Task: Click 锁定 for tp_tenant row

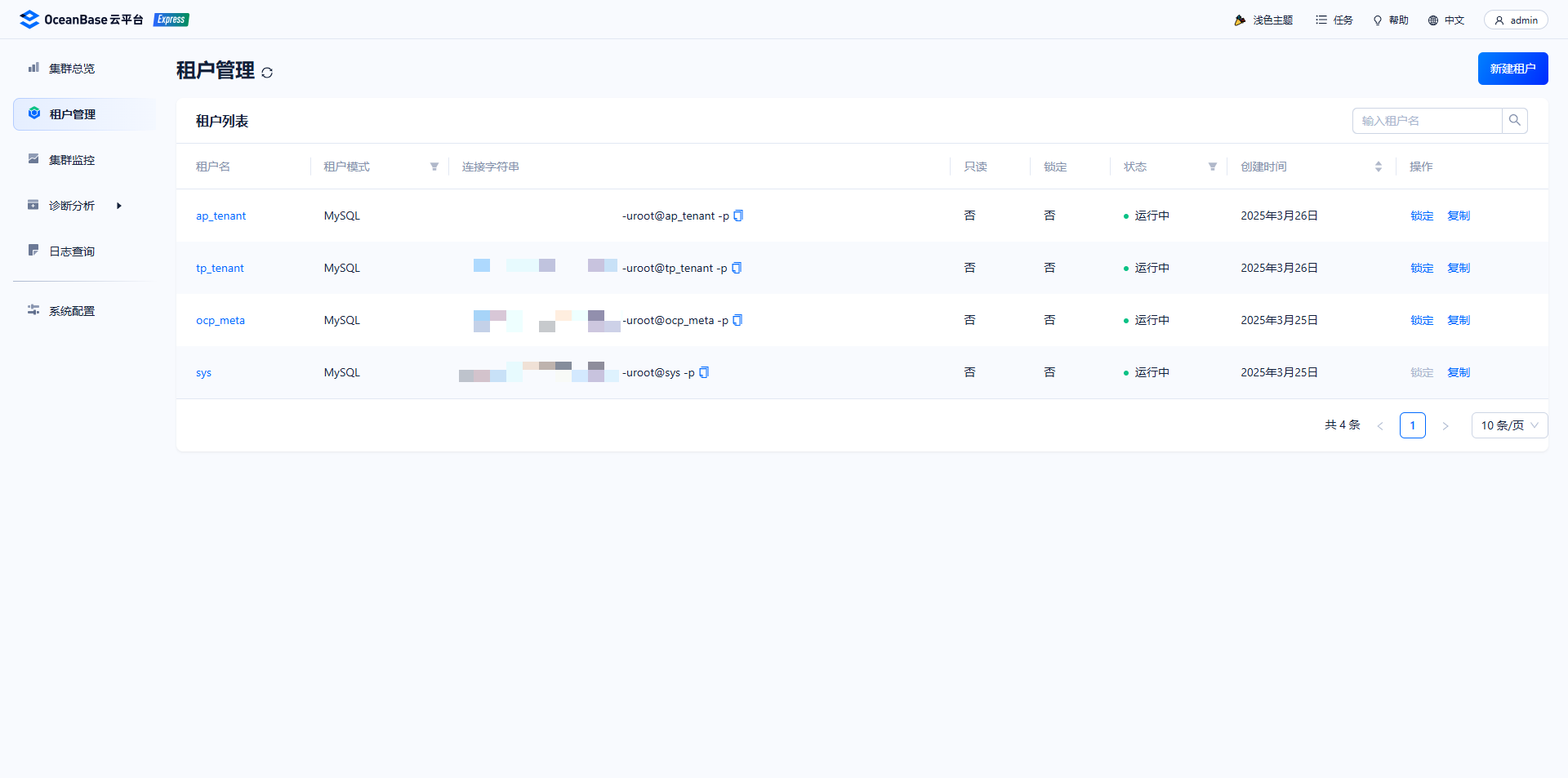Action: pyautogui.click(x=1422, y=268)
